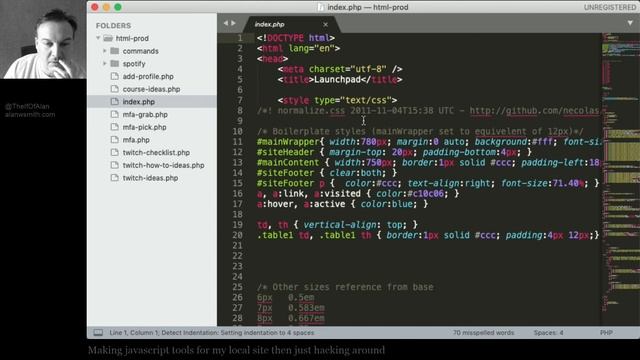
Task: Open twitch-ideas.php file
Action: pyautogui.click(x=150, y=178)
